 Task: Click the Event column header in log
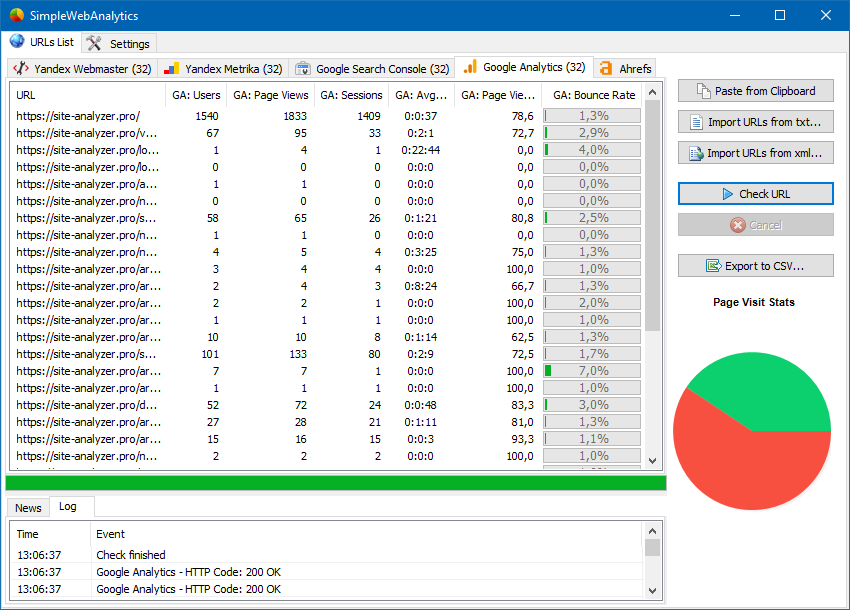point(367,534)
